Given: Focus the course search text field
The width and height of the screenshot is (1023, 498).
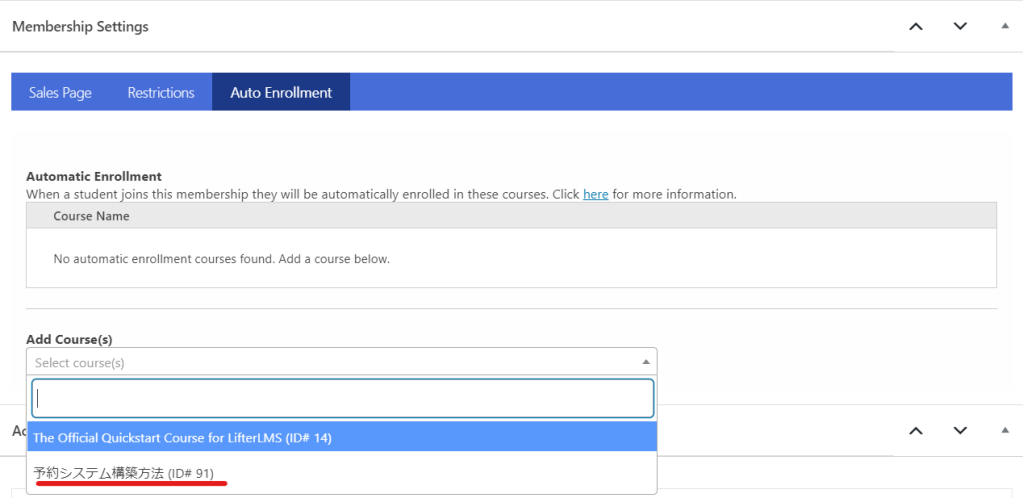Looking at the screenshot, I should [343, 398].
